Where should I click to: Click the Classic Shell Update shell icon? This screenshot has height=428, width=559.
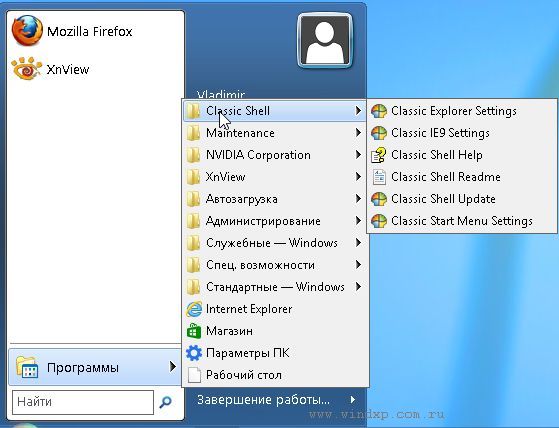click(x=379, y=199)
